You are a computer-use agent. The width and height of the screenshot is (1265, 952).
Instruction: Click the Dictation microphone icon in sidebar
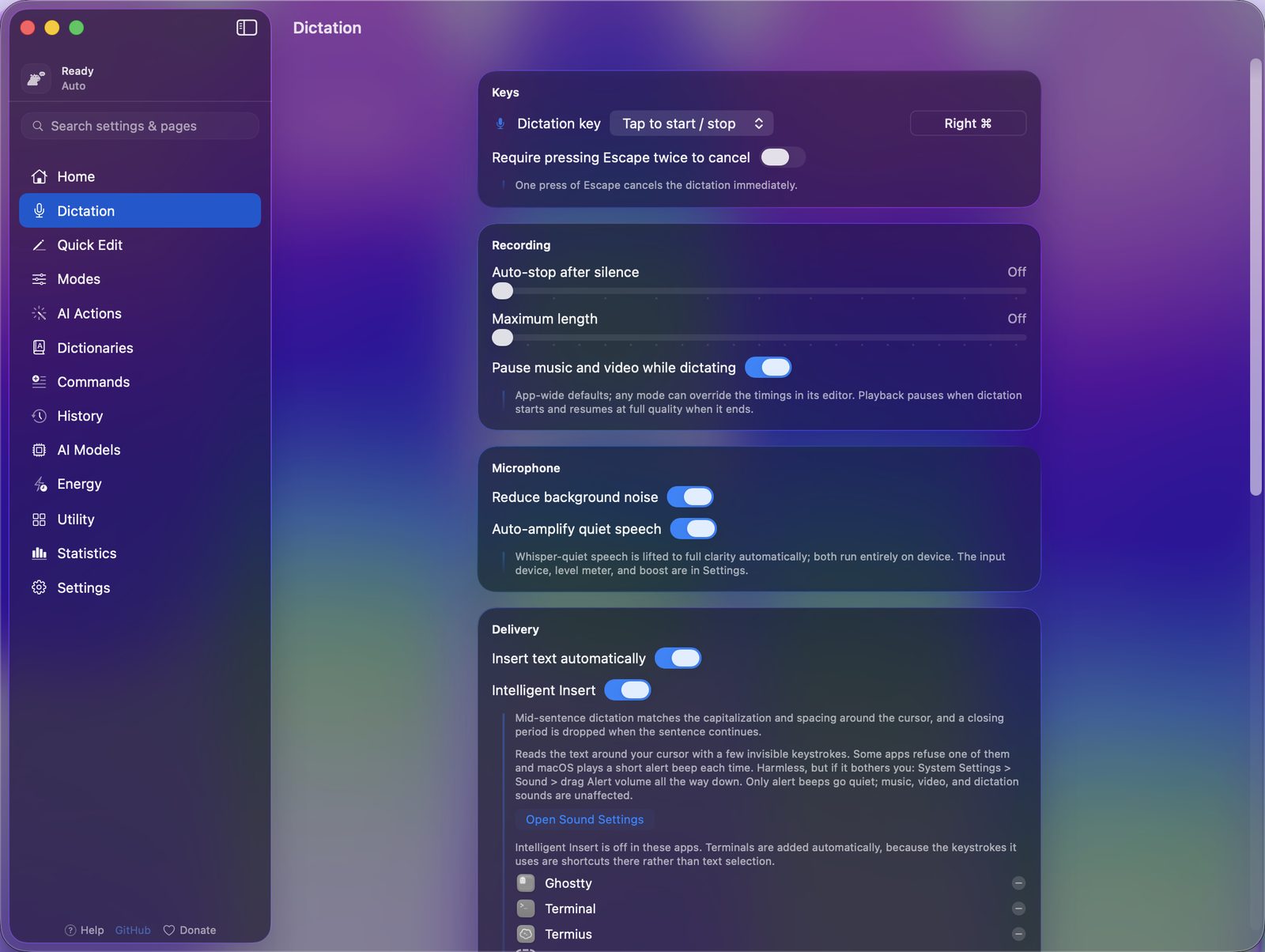[39, 210]
